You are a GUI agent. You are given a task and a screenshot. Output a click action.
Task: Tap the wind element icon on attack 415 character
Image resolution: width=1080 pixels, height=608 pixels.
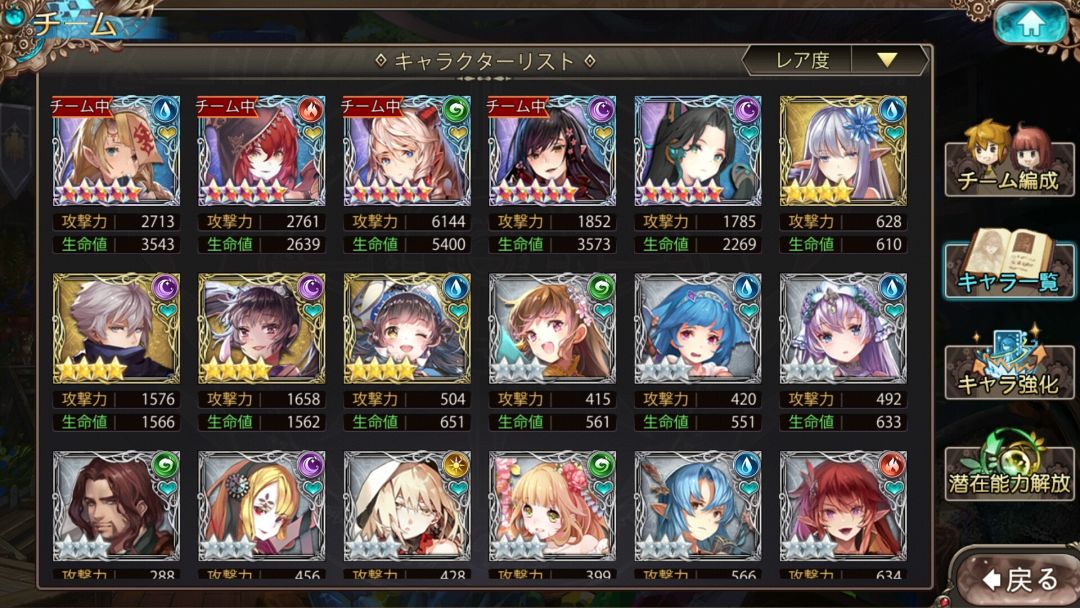coord(601,287)
